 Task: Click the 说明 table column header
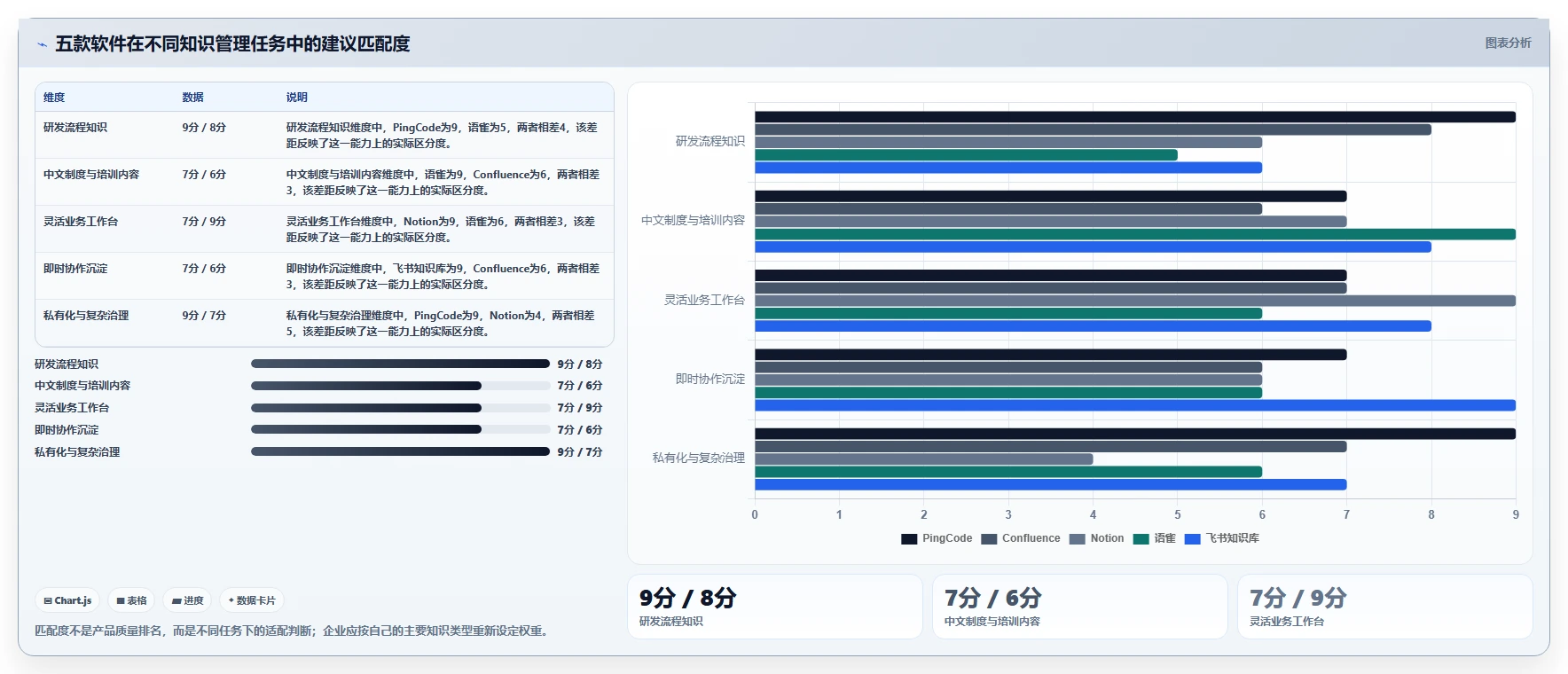coord(296,98)
